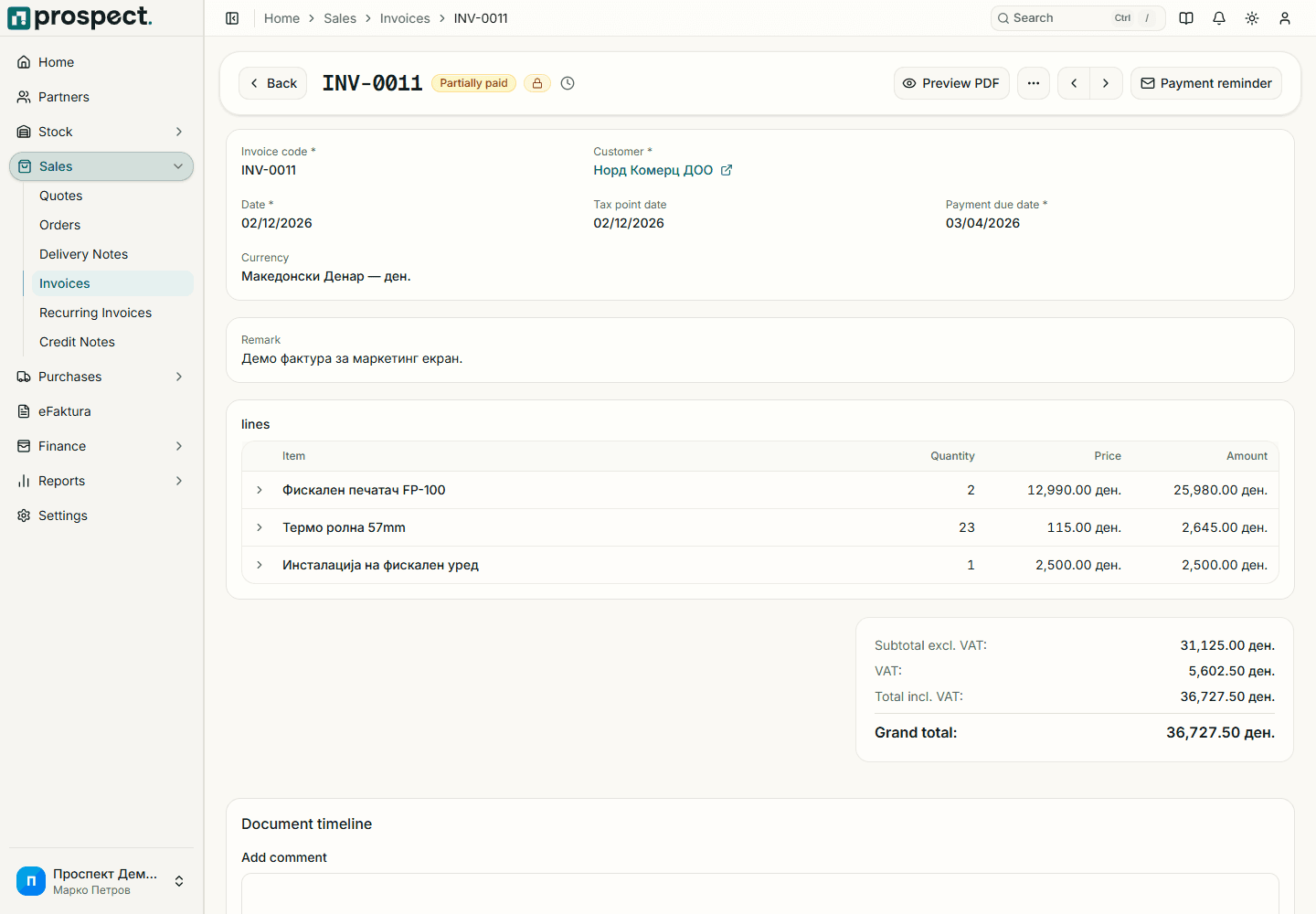Select Invoices under Sales
The height and width of the screenshot is (914, 1316).
pyautogui.click(x=112, y=283)
